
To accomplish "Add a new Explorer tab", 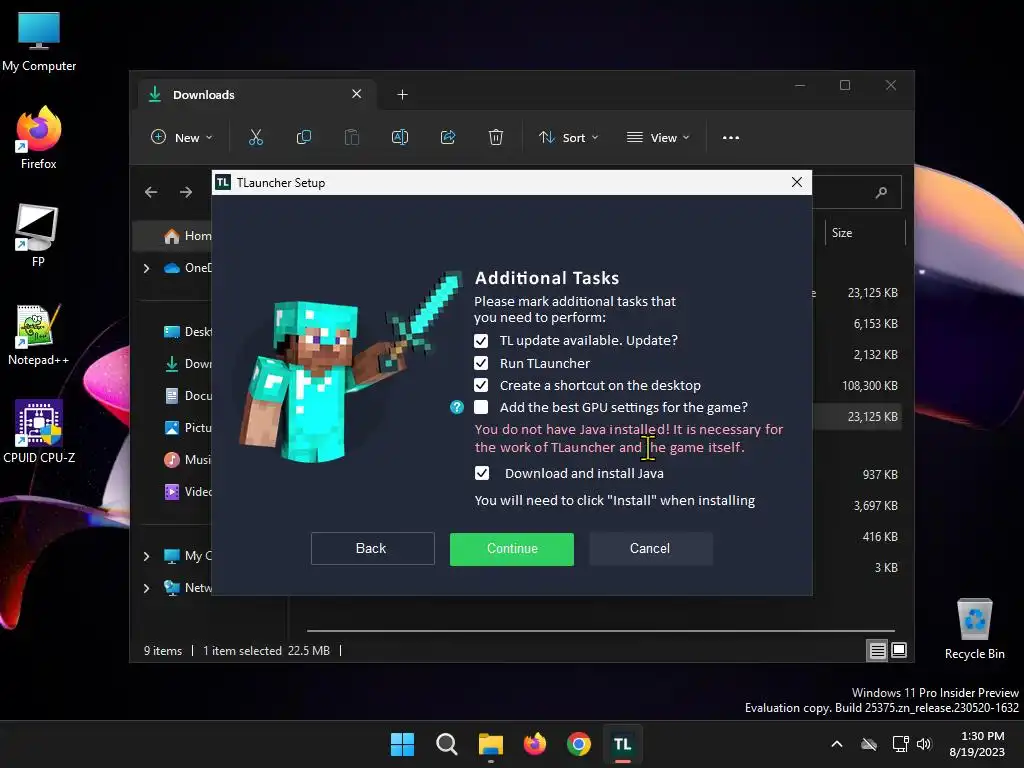I will click(402, 95).
